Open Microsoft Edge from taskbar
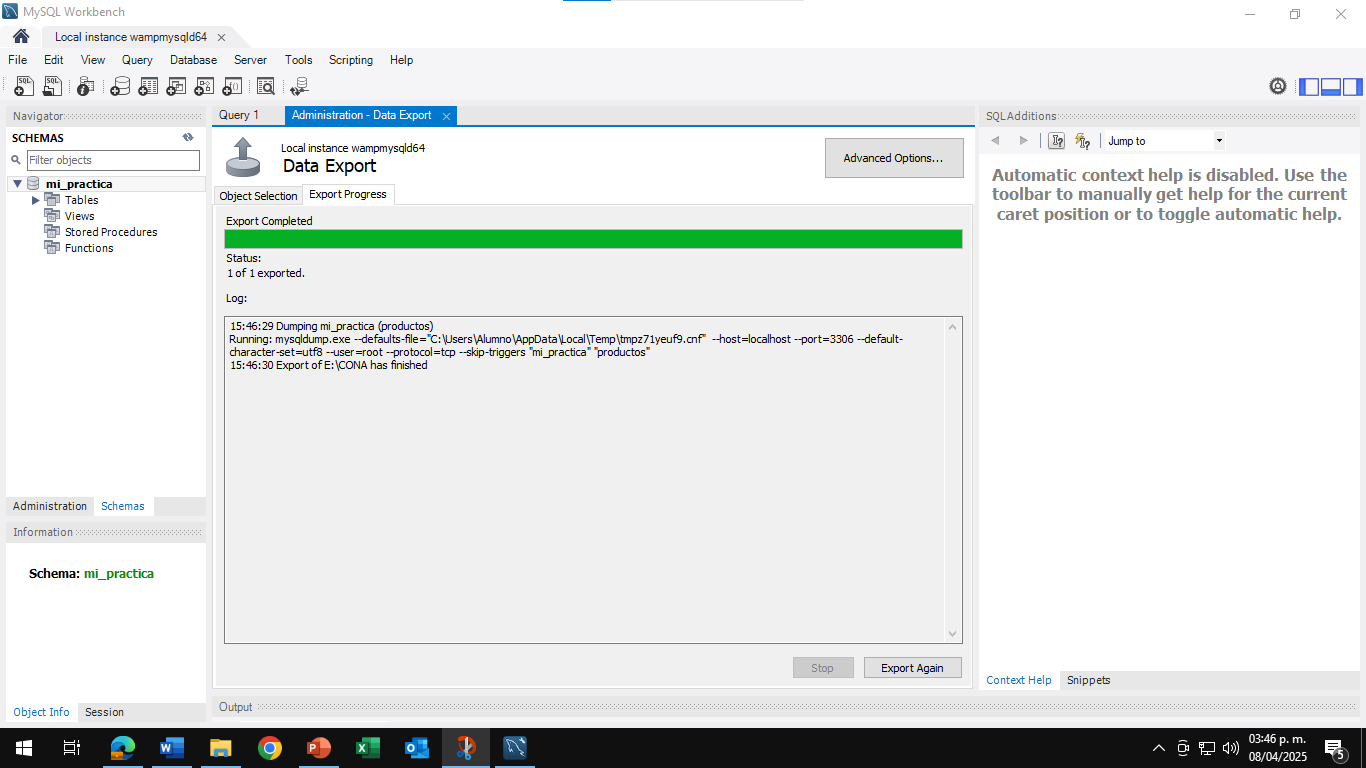 [123, 748]
